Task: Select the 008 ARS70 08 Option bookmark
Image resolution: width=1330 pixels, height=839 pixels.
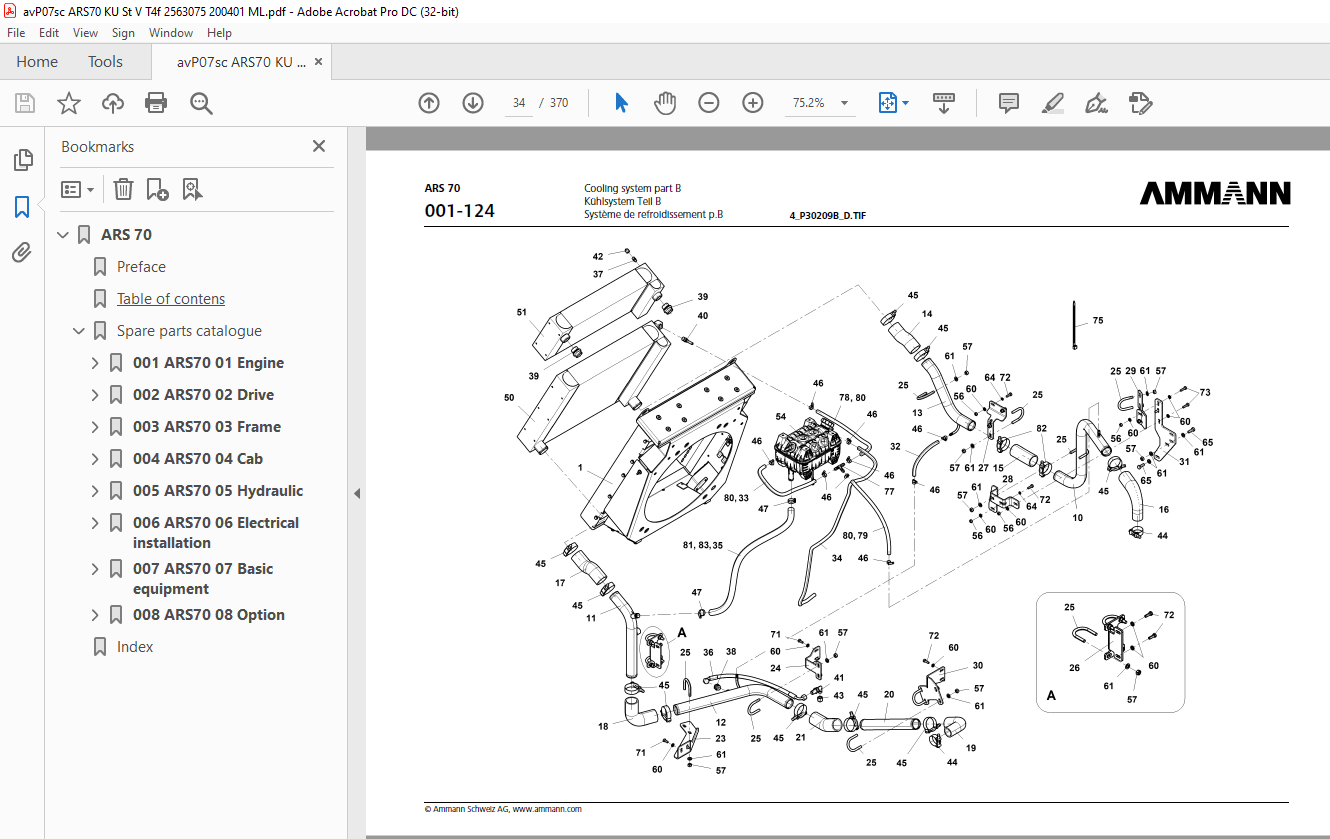Action: point(209,615)
